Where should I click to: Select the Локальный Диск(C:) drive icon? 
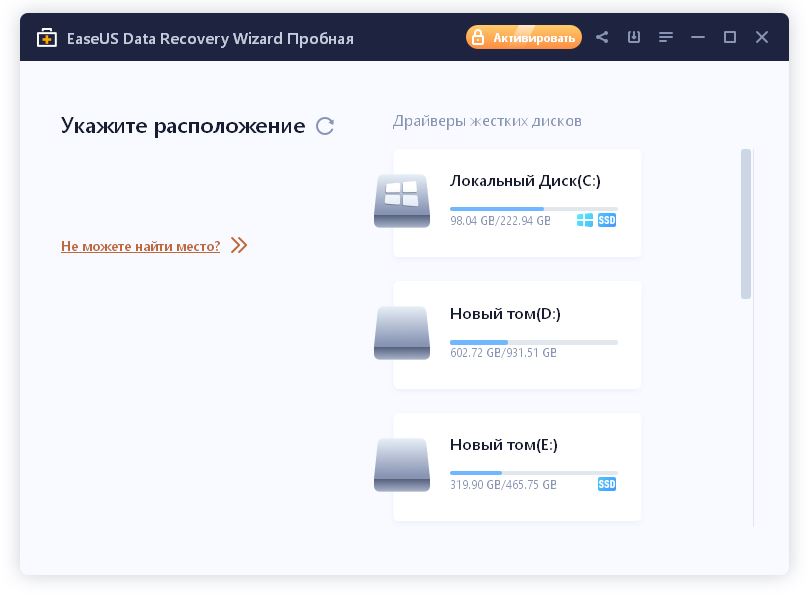(402, 201)
